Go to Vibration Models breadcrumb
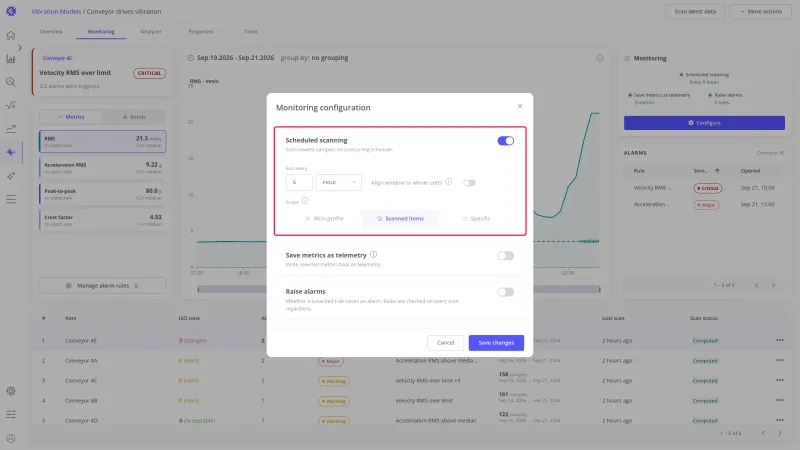 coord(56,11)
